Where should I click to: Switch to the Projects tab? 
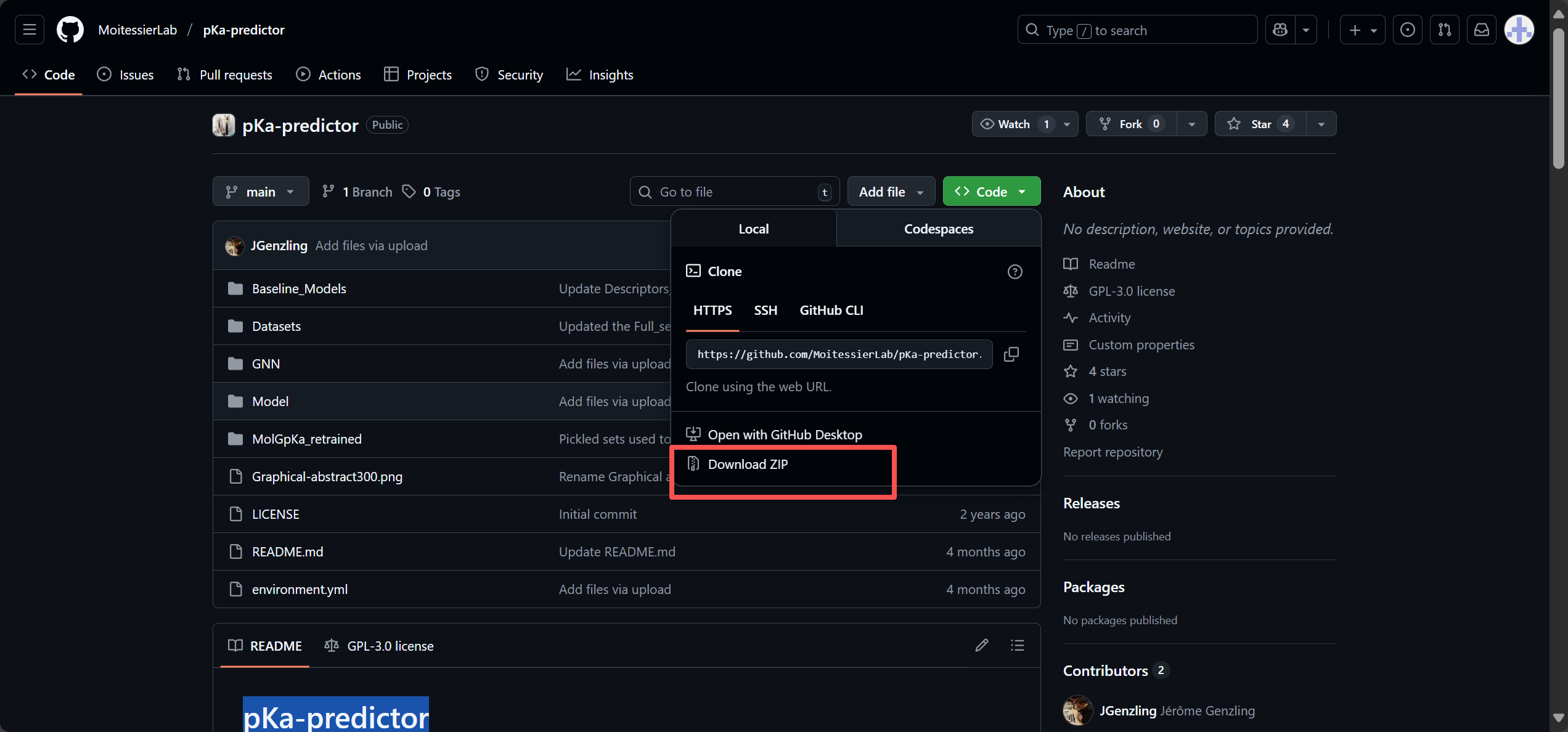418,75
